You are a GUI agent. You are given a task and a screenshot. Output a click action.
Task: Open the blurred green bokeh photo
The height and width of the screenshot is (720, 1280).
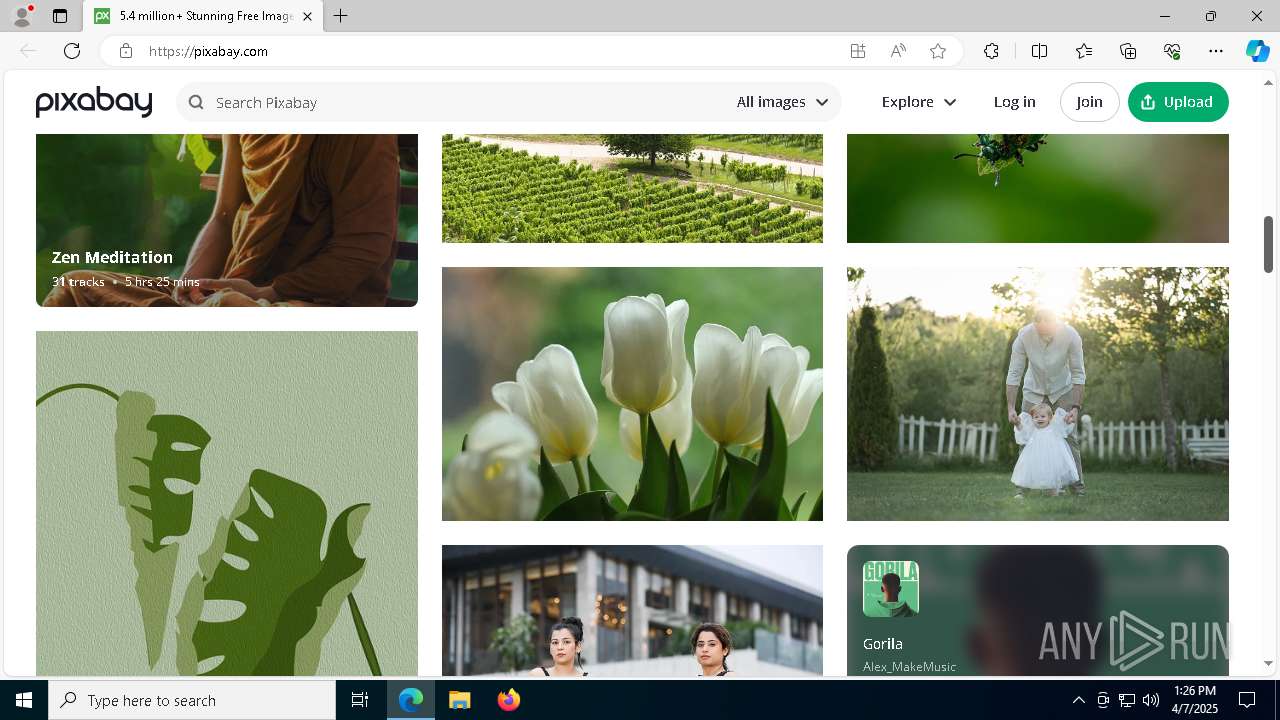[x=1037, y=188]
